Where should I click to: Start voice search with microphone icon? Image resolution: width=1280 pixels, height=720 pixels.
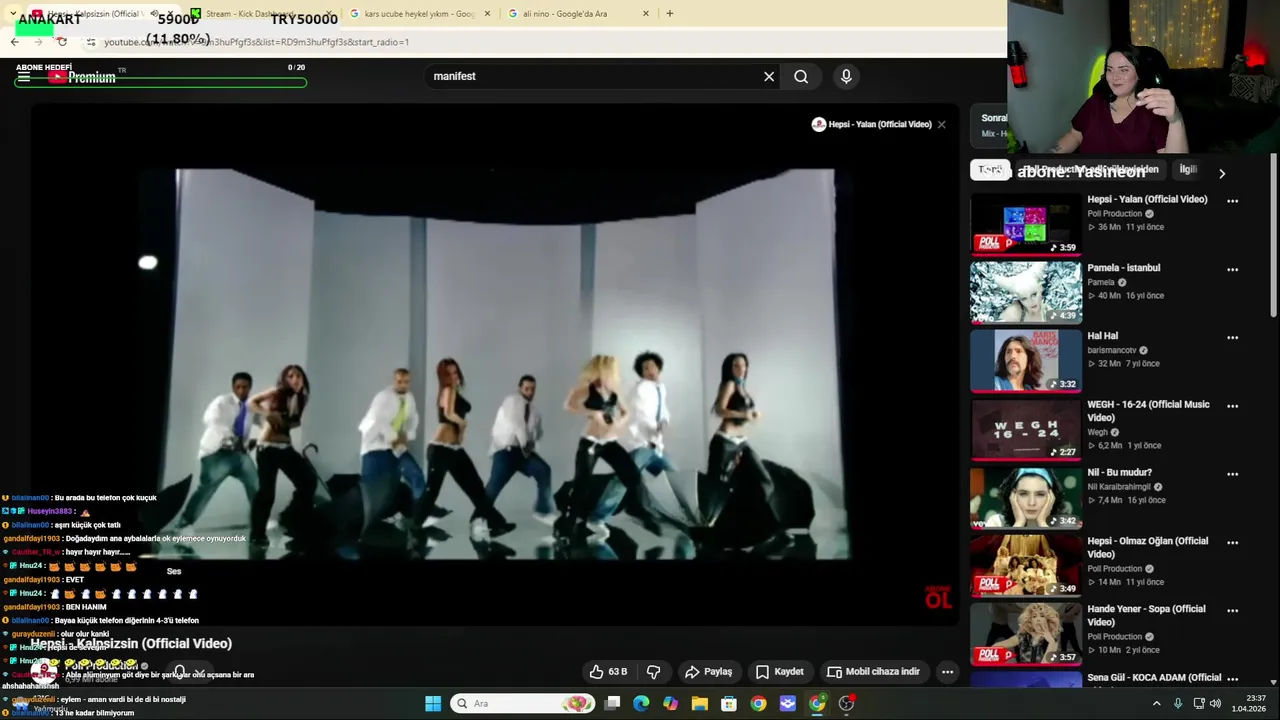[x=846, y=76]
